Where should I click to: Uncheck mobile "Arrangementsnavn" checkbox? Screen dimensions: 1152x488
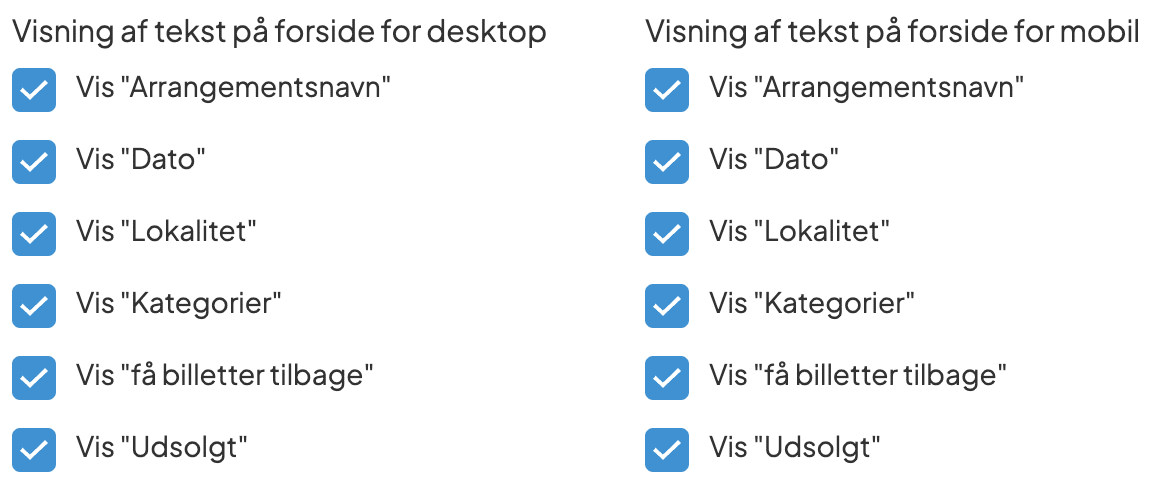pyautogui.click(x=667, y=90)
